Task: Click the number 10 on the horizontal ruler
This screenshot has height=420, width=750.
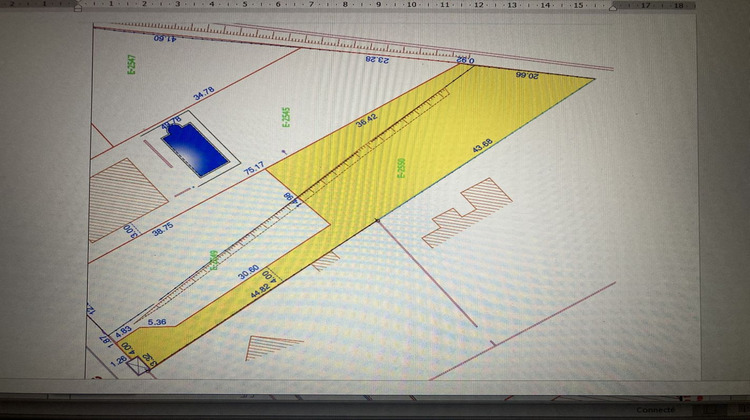Action: (411, 5)
